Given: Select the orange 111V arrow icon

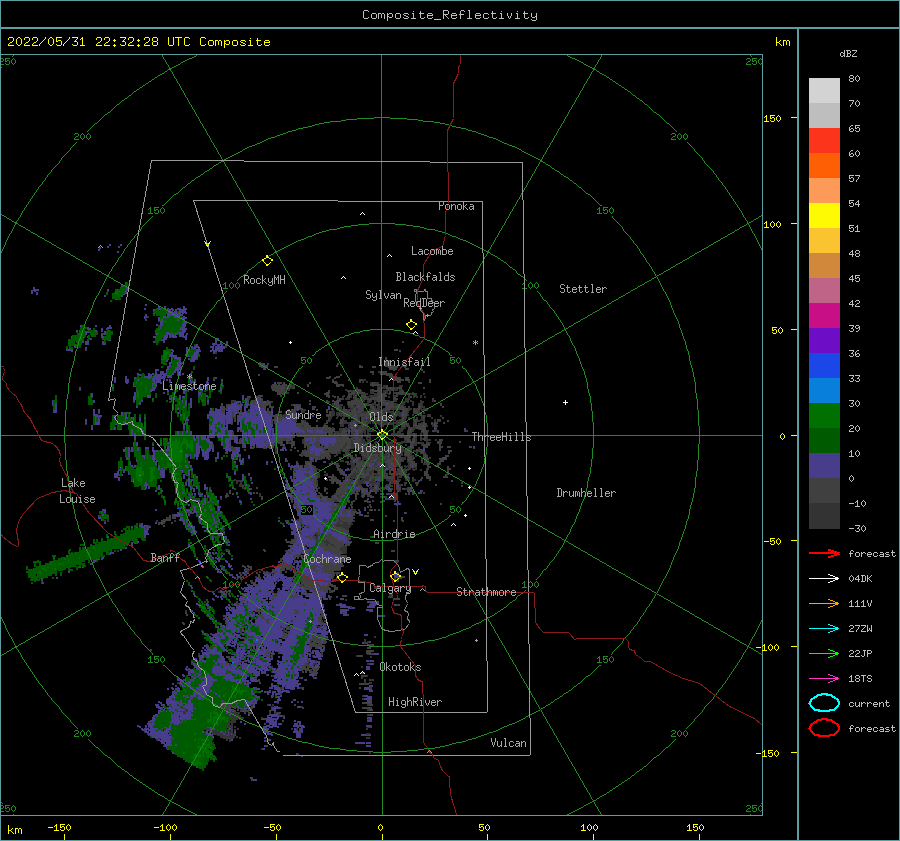Looking at the screenshot, I should click(x=824, y=603).
